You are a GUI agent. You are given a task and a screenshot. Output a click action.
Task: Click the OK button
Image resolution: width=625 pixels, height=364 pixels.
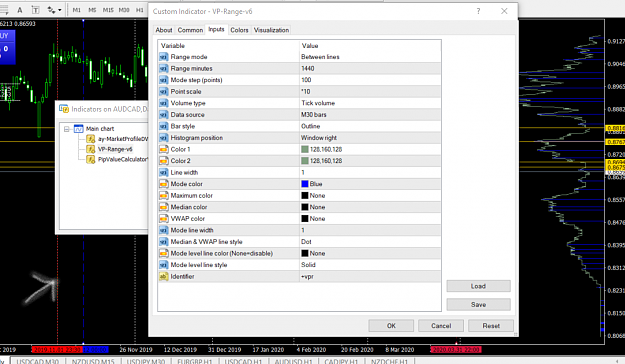click(x=391, y=326)
